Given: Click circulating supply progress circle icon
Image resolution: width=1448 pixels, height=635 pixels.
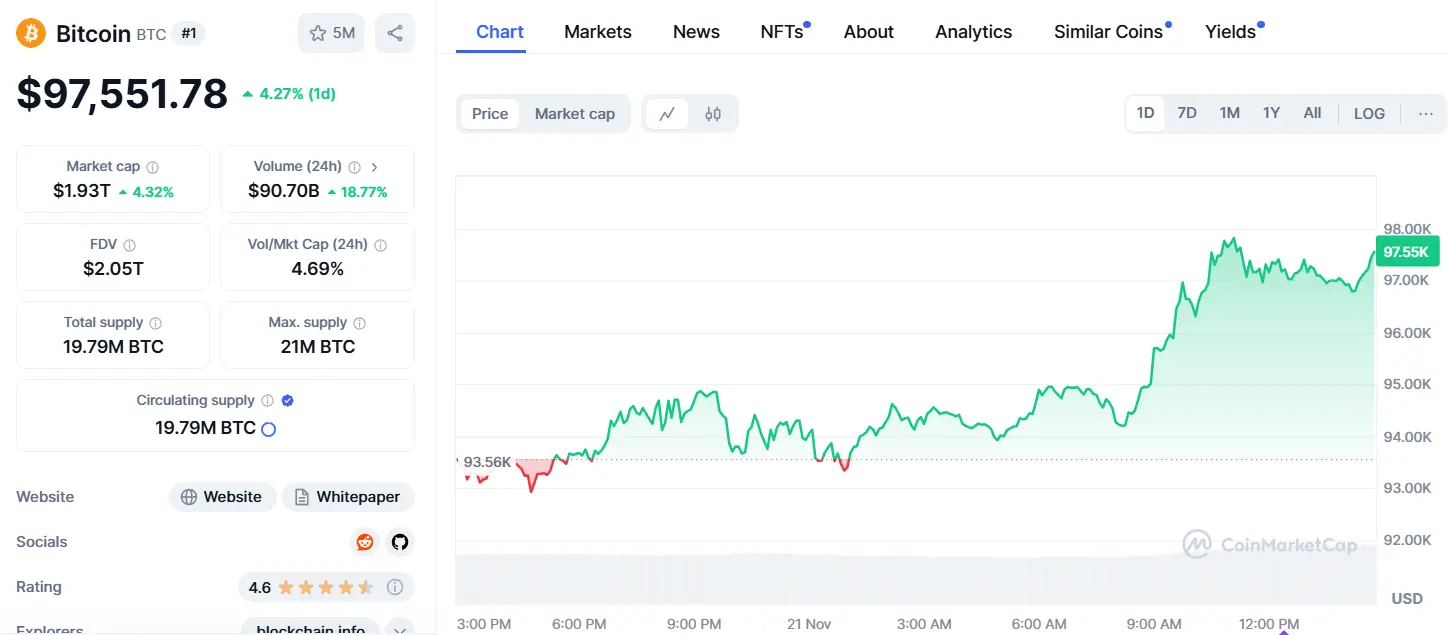Looking at the screenshot, I should click(268, 429).
